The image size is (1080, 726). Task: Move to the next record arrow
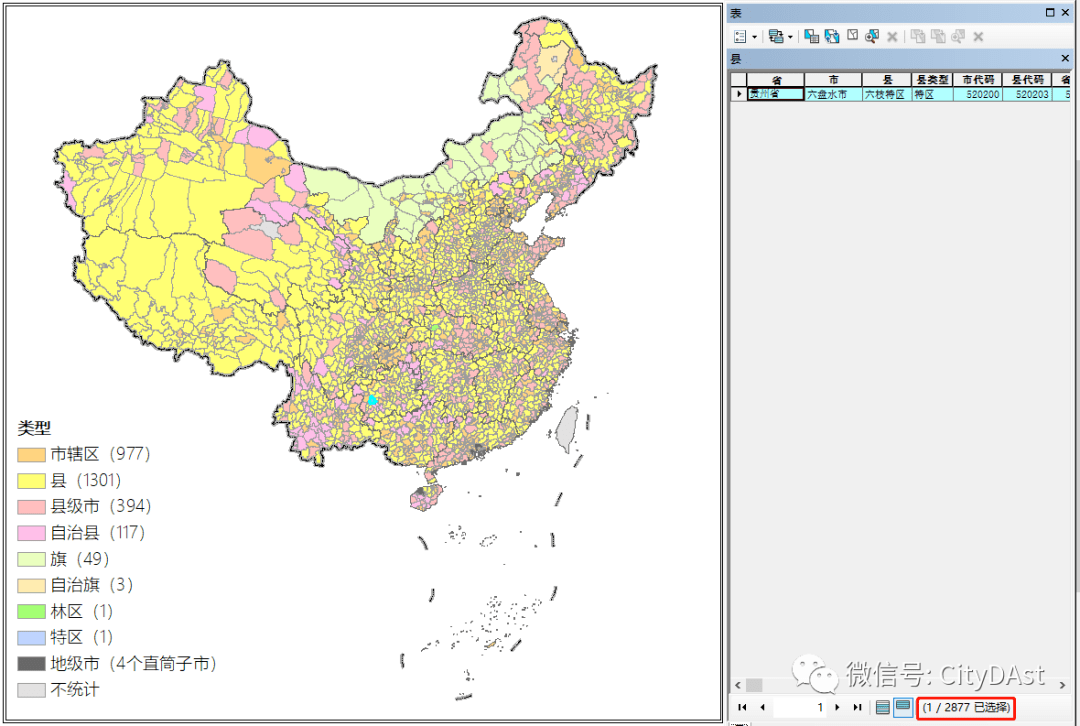pyautogui.click(x=838, y=707)
